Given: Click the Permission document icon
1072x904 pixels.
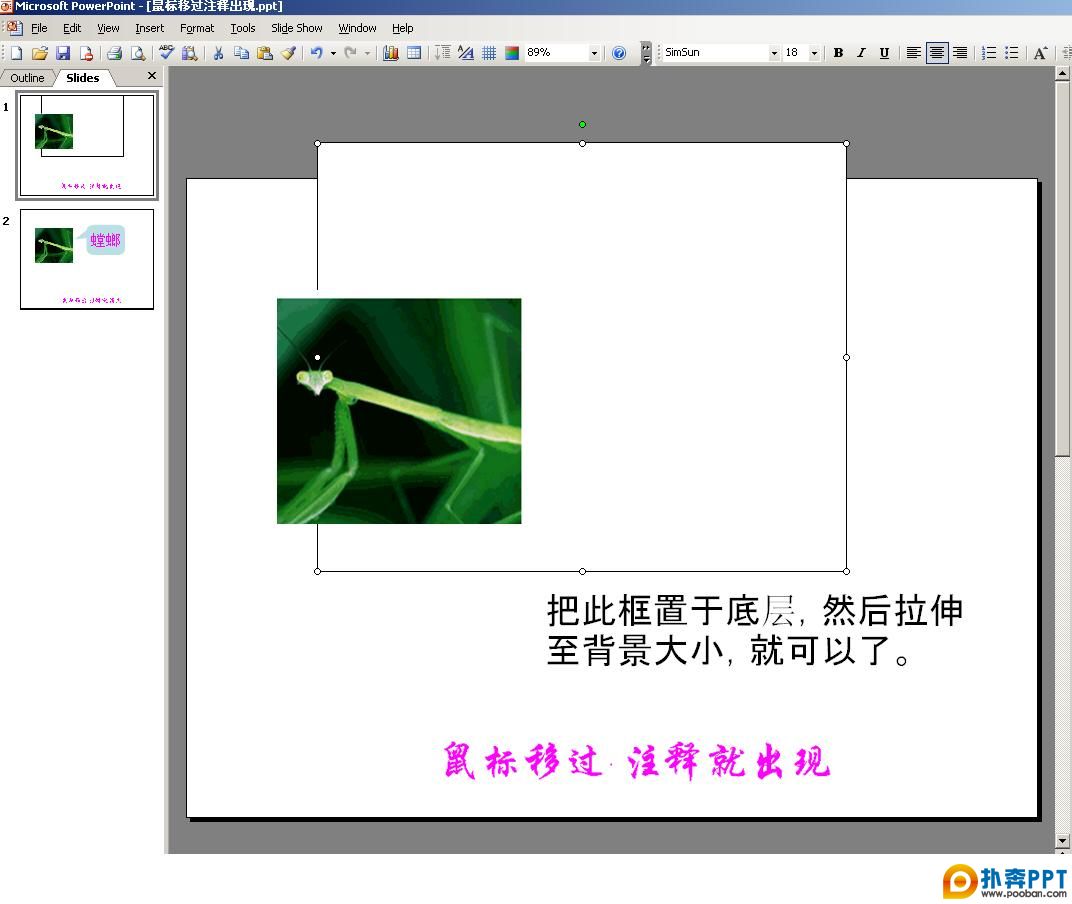Looking at the screenshot, I should pos(86,53).
